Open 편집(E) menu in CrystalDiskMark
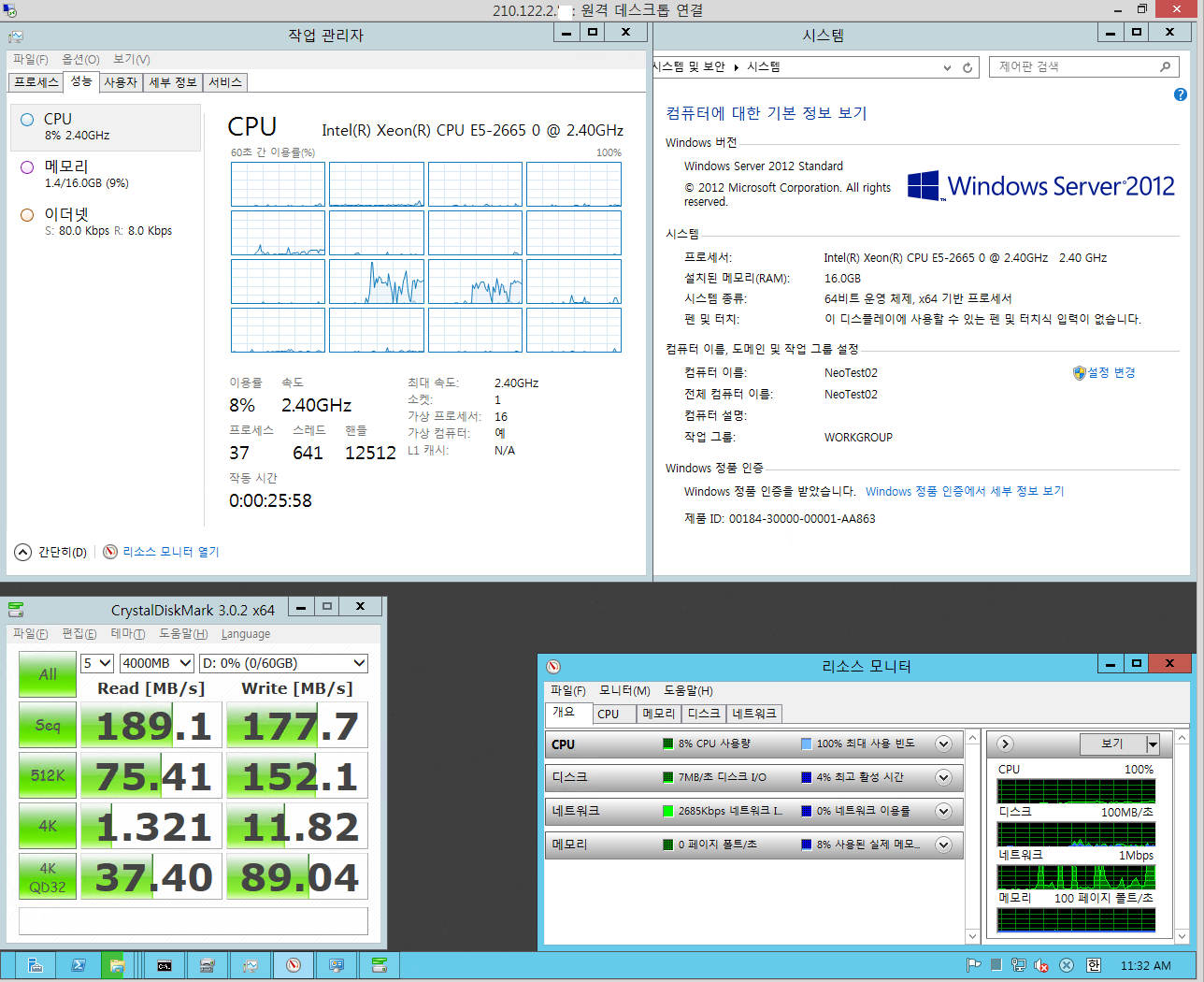 coord(79,634)
